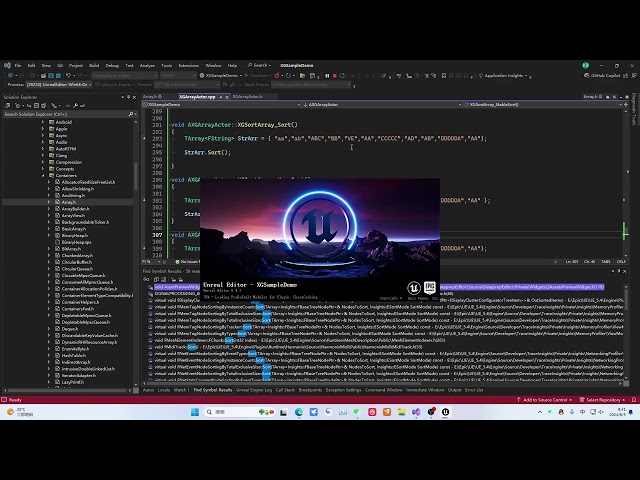Click Add to Source Control
This screenshot has width=640, height=480.
point(544,400)
